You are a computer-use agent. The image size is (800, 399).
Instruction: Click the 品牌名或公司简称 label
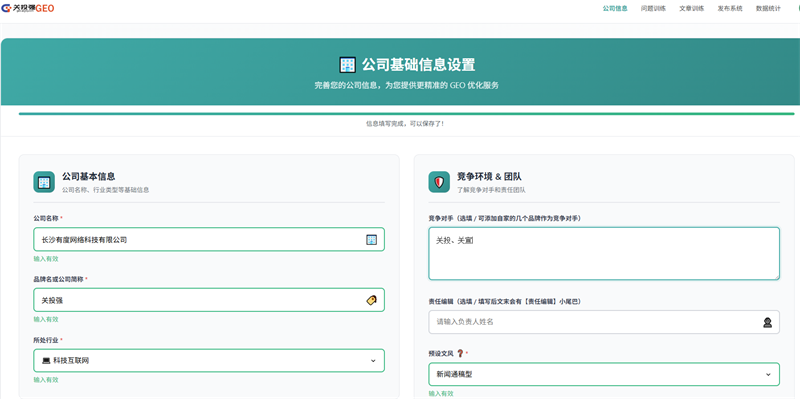coord(59,279)
